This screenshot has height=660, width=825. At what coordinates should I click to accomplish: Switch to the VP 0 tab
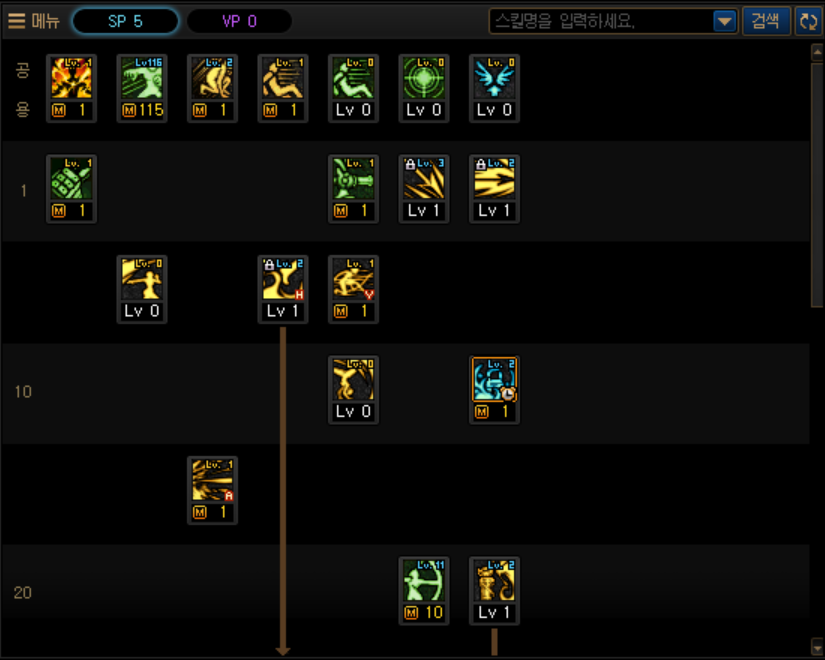click(x=239, y=21)
